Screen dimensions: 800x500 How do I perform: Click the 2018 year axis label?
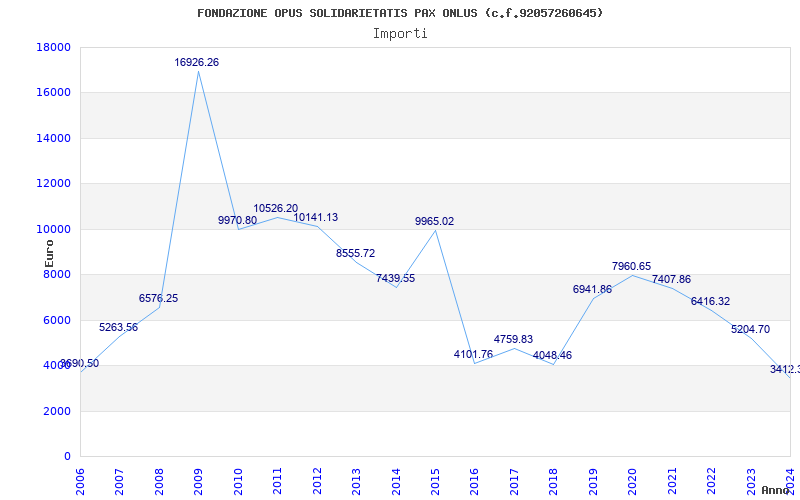click(x=554, y=481)
